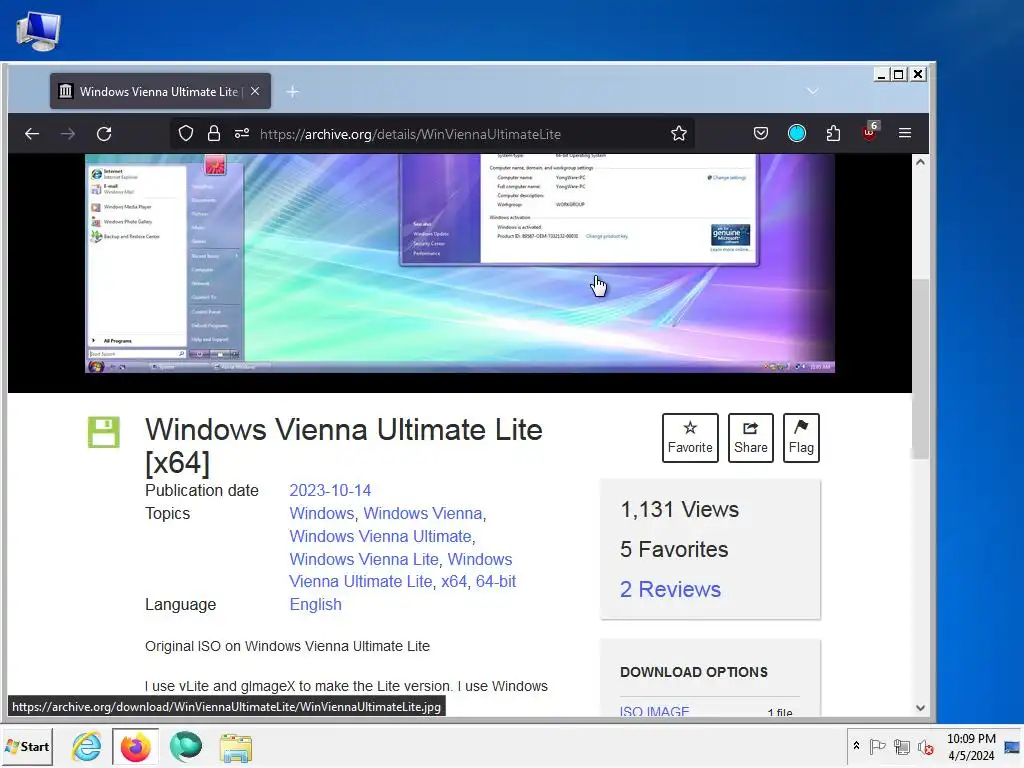Open tracking protection shield icon
Screen dimensions: 1024x768
pos(186,134)
